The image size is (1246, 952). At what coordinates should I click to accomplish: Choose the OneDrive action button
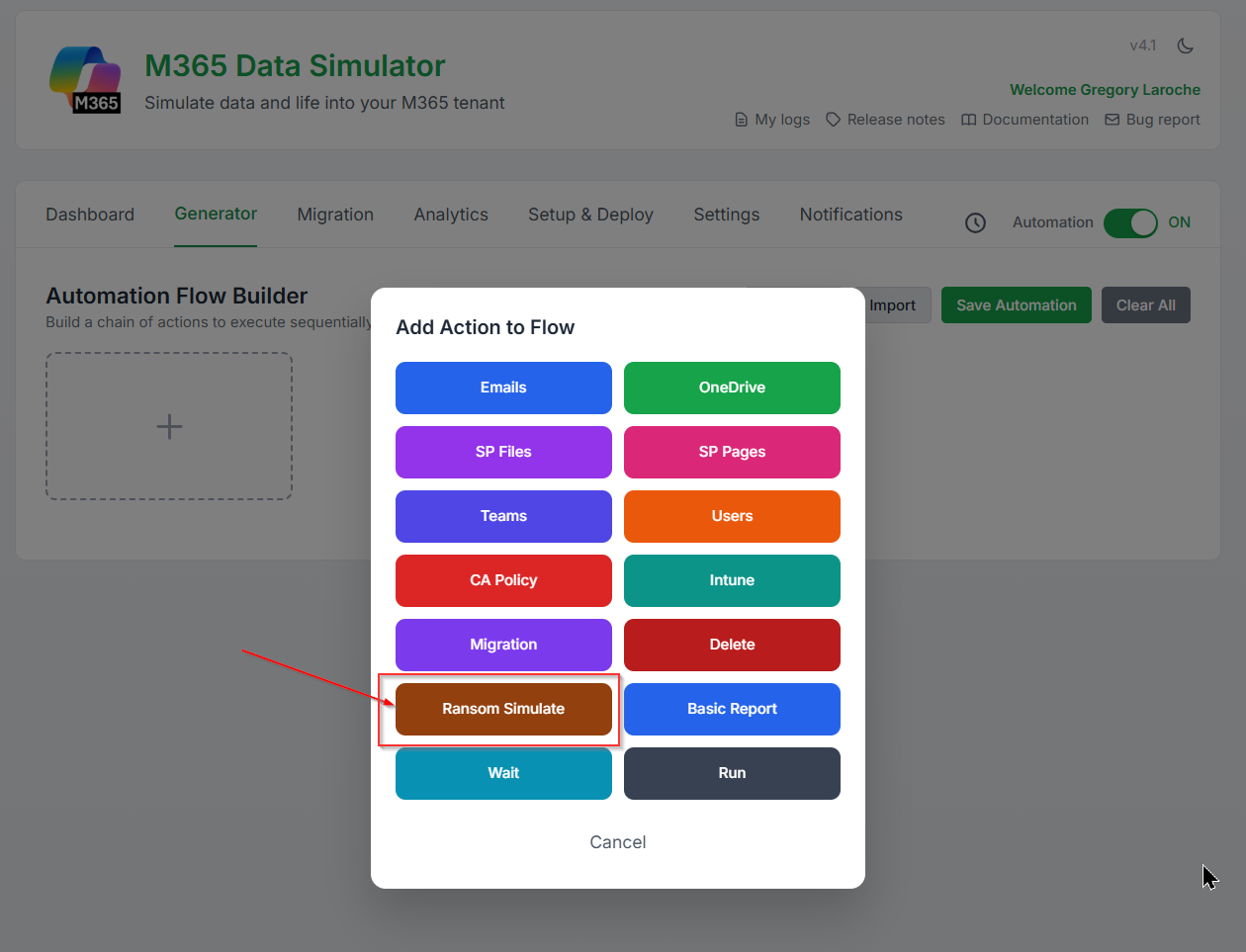(732, 388)
